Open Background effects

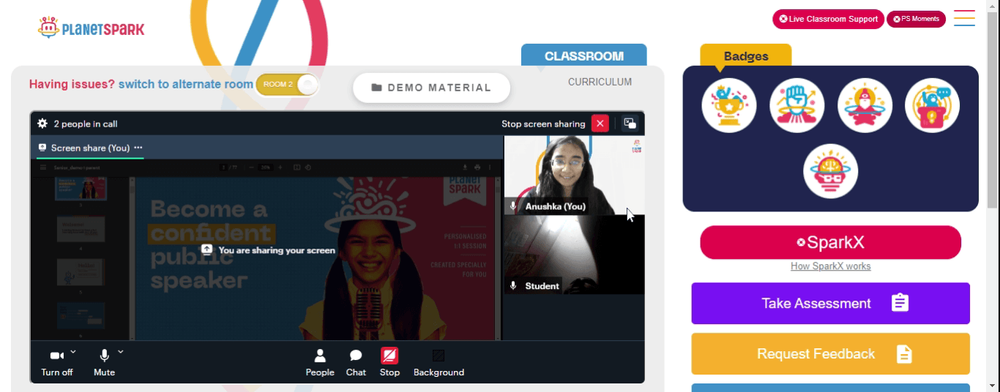coord(439,363)
